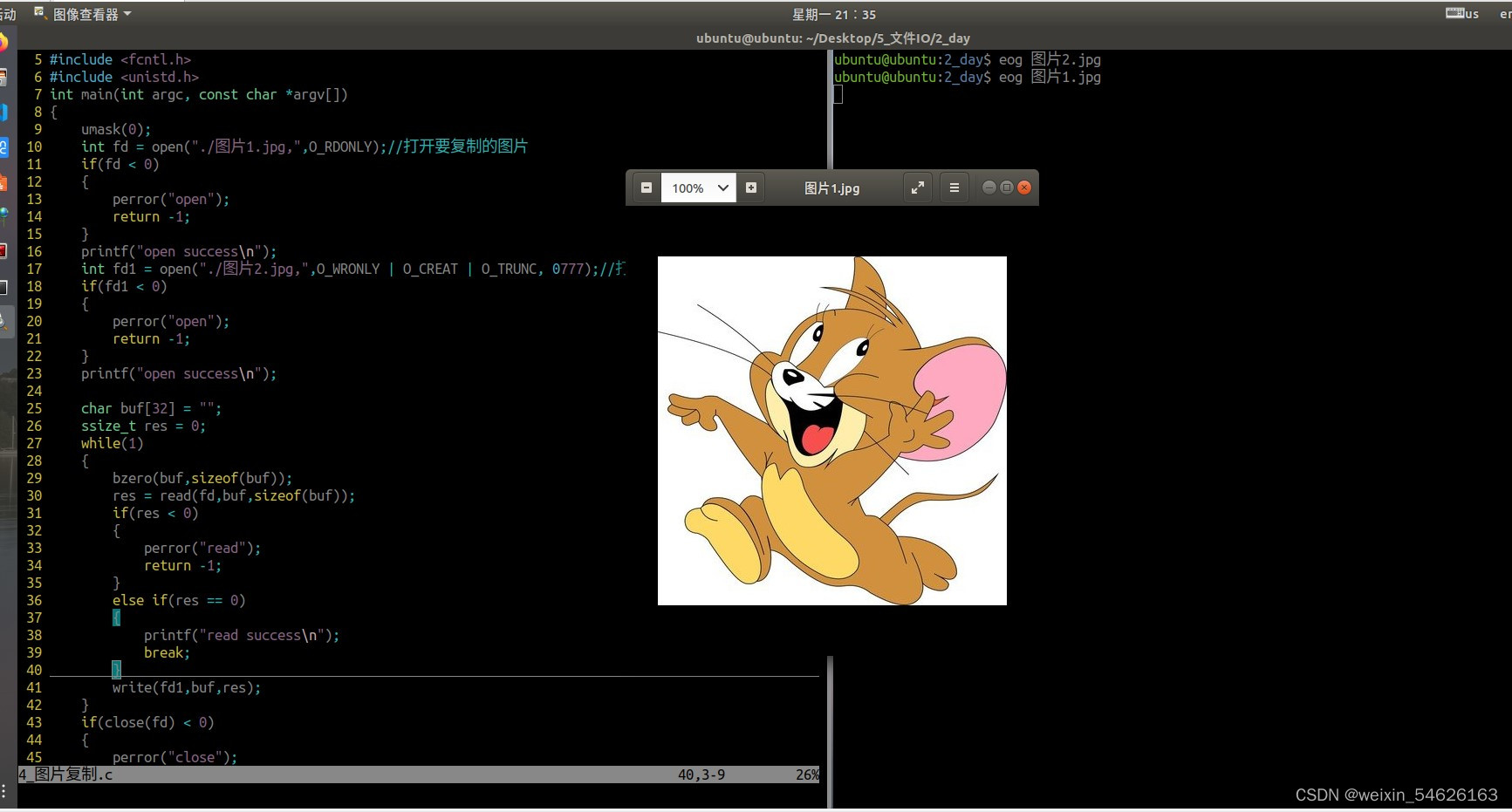Click the bzero(buf,sizeof(buf)); line
The width and height of the screenshot is (1512, 812).
click(202, 478)
